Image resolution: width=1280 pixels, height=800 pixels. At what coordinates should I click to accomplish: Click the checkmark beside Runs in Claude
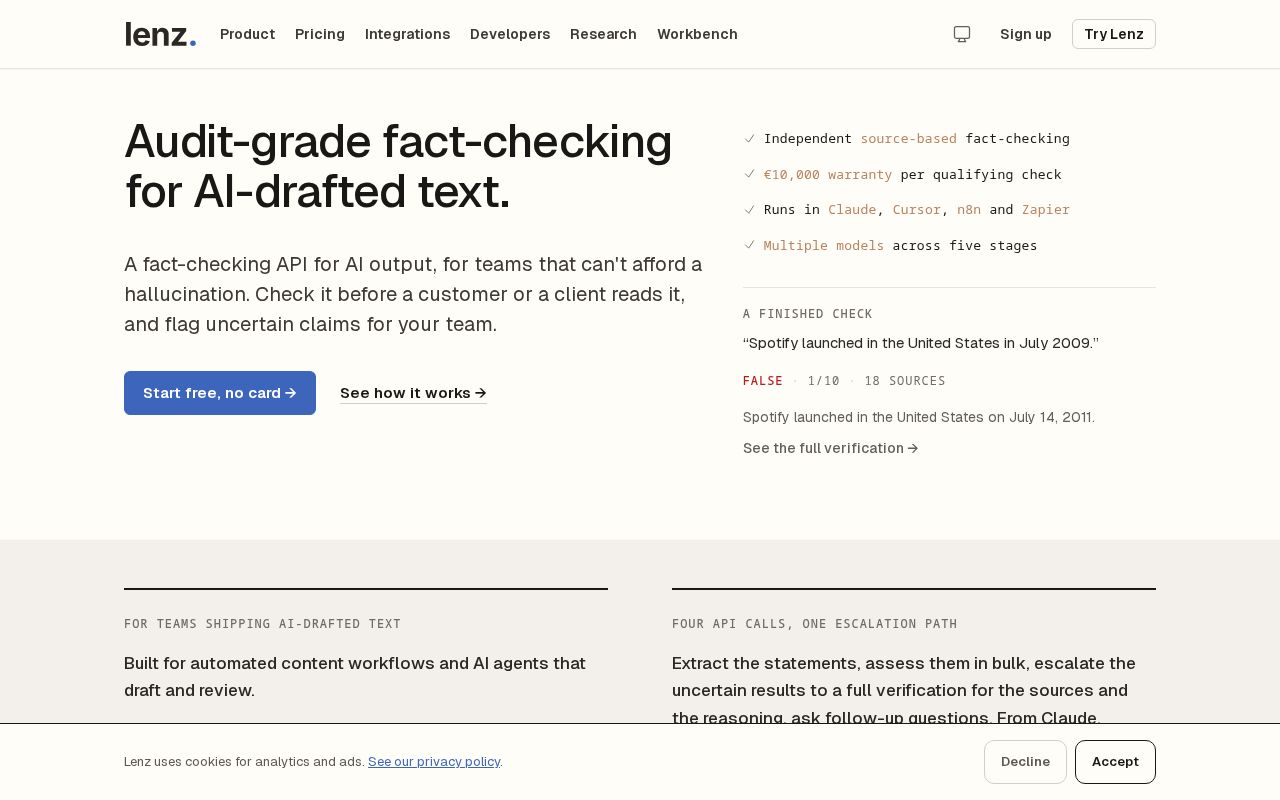coord(749,209)
